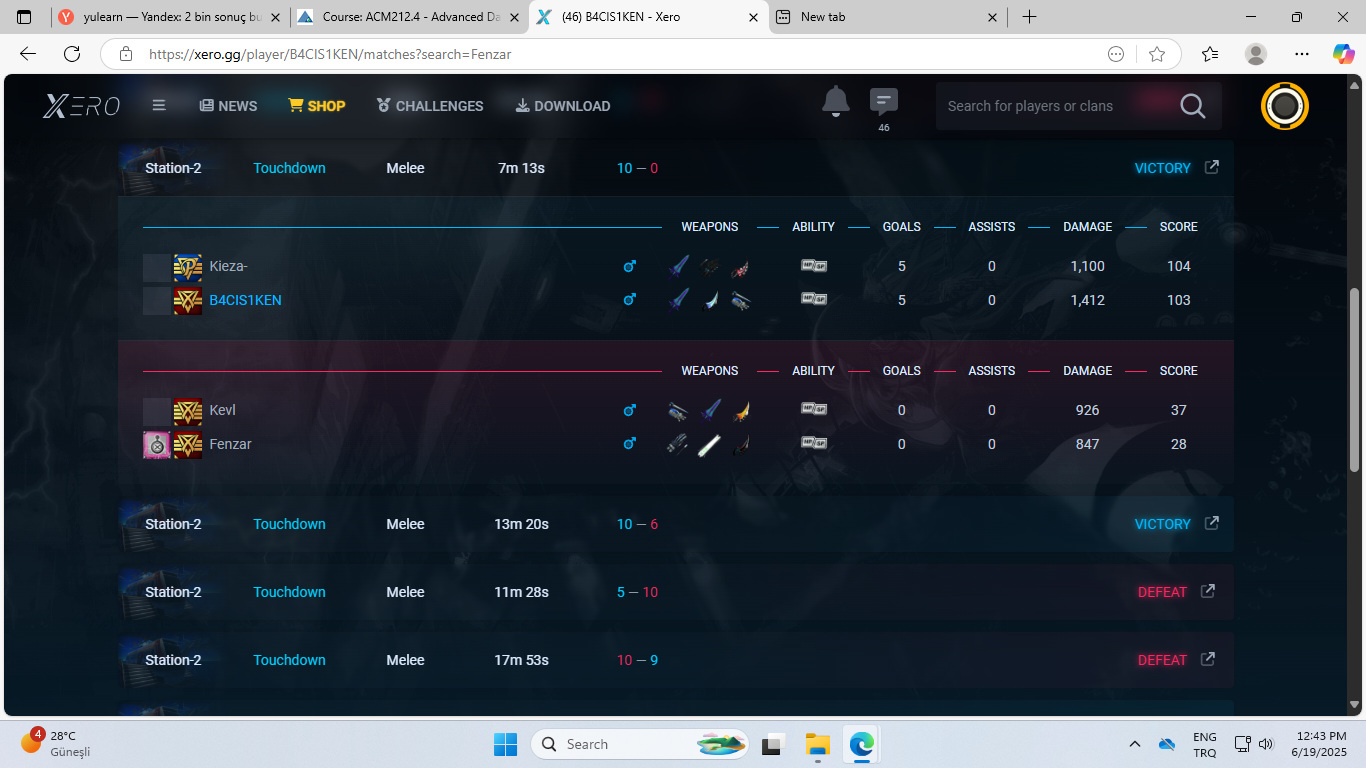Image resolution: width=1366 pixels, height=768 pixels.
Task: Open the orange profile avatar icon
Action: coord(1284,106)
